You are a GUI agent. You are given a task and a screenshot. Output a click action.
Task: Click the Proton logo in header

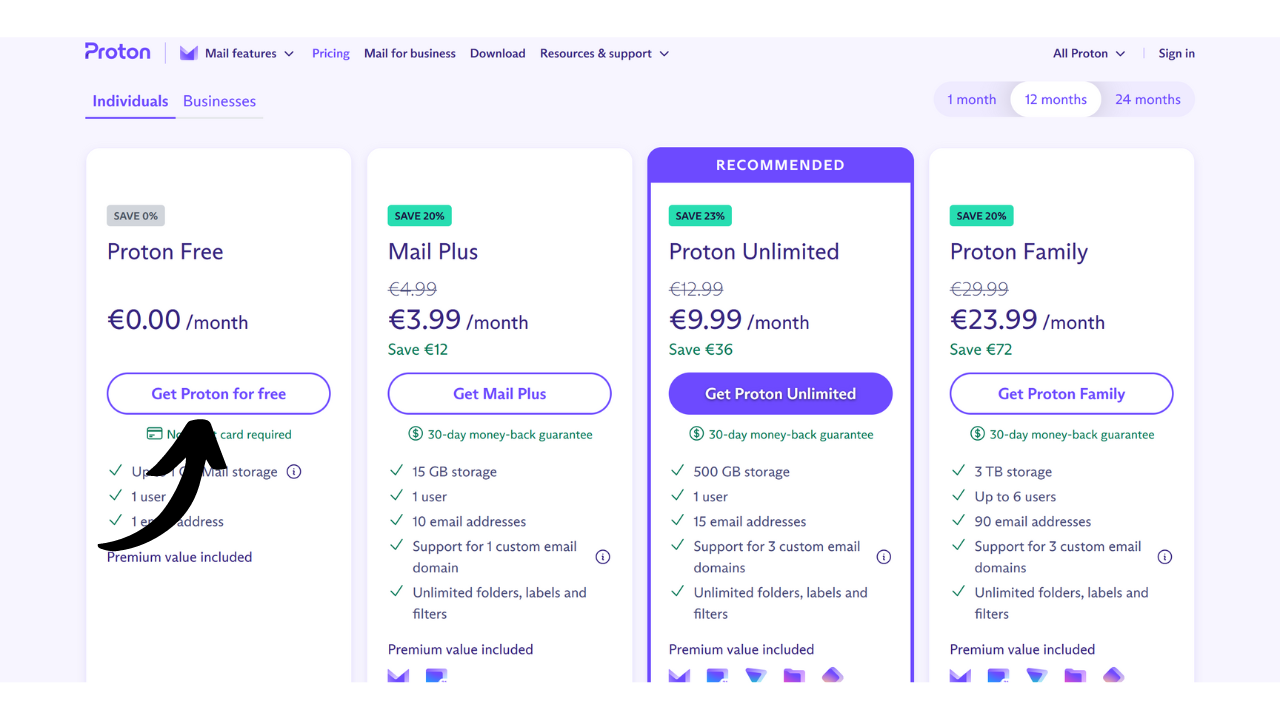point(117,53)
